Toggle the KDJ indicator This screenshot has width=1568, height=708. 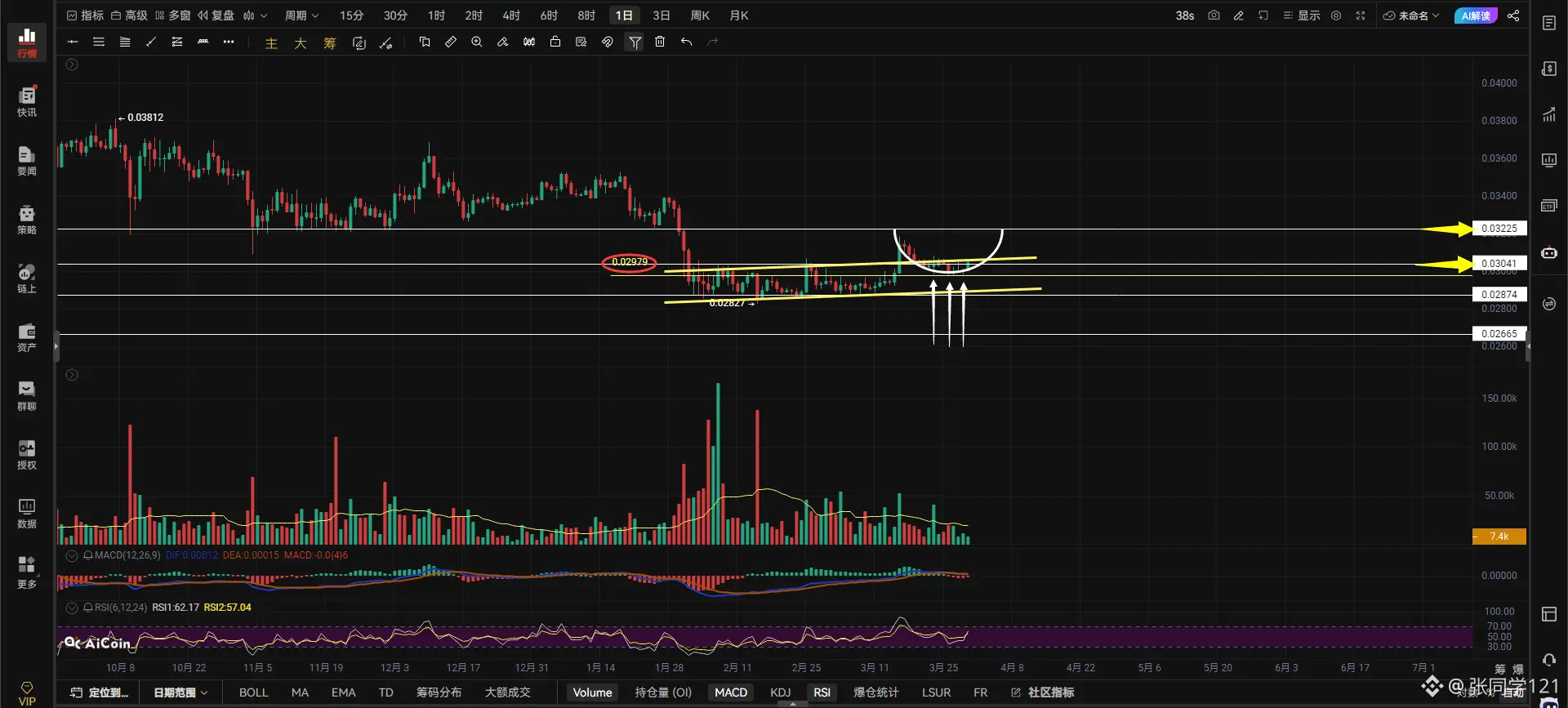click(x=781, y=692)
